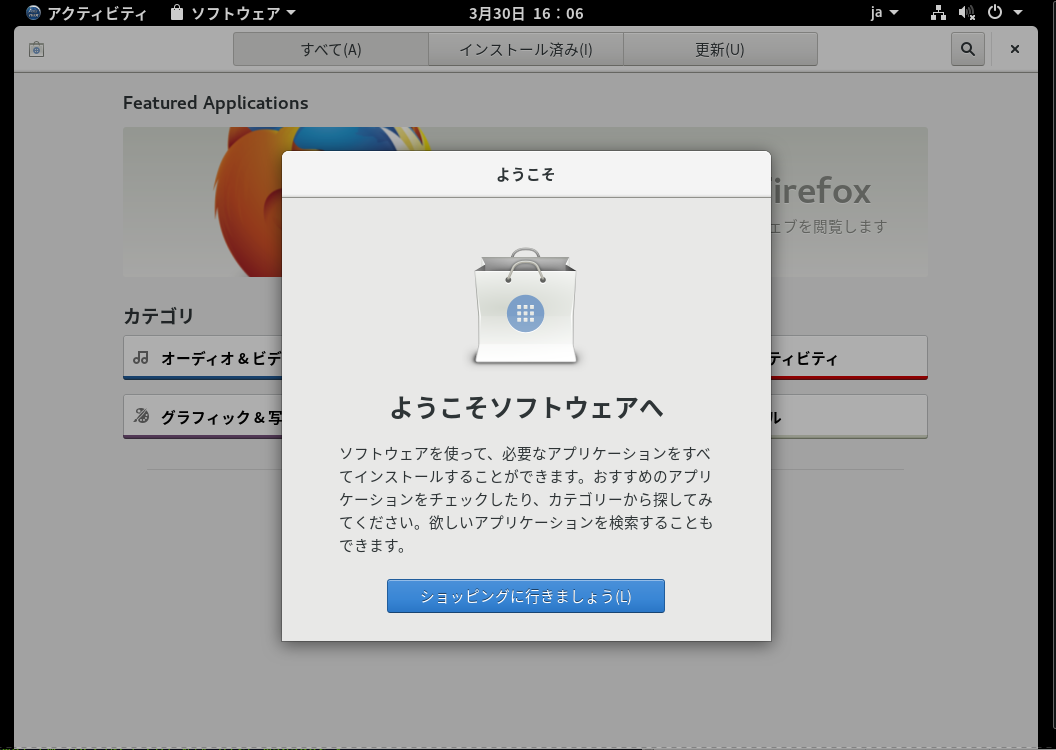Open the アクティビティ overview
Screen dimensions: 1056x750
[x=86, y=13]
